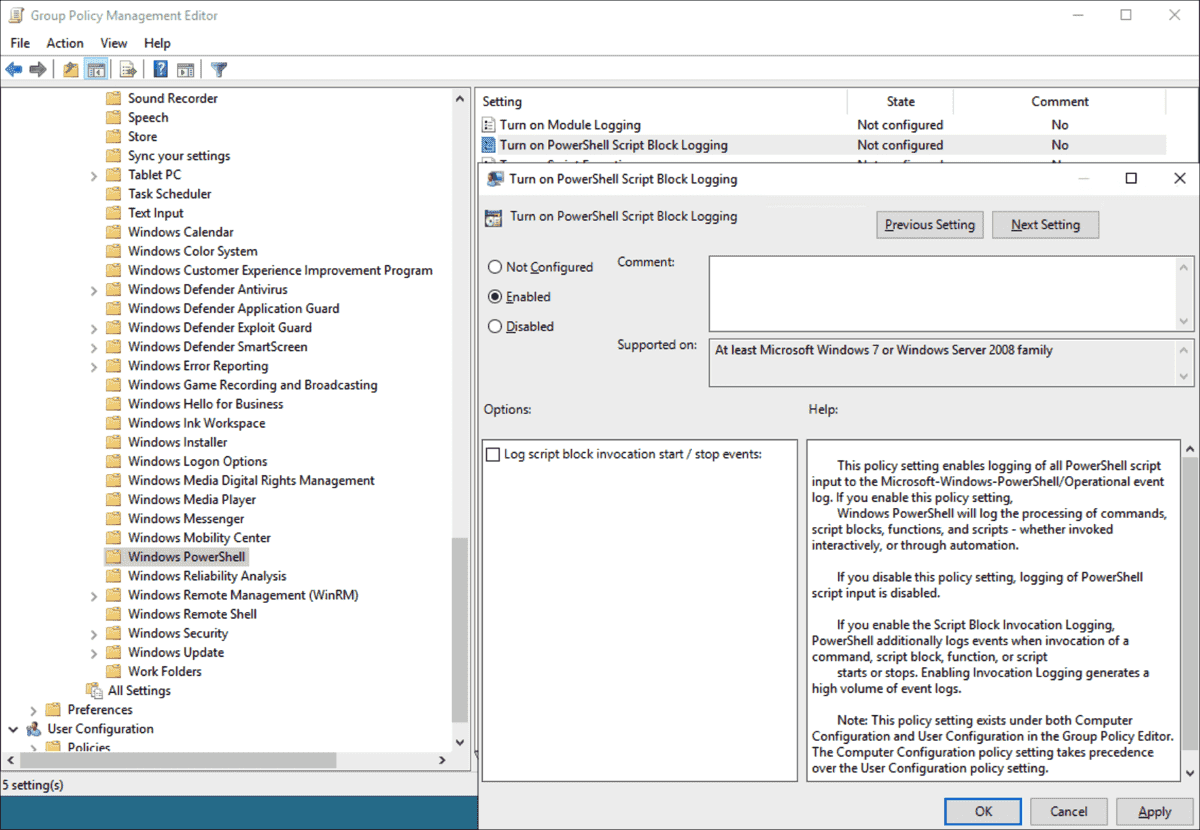Open the blue question-mark Help toolbar icon
The height and width of the screenshot is (830, 1200).
[160, 69]
